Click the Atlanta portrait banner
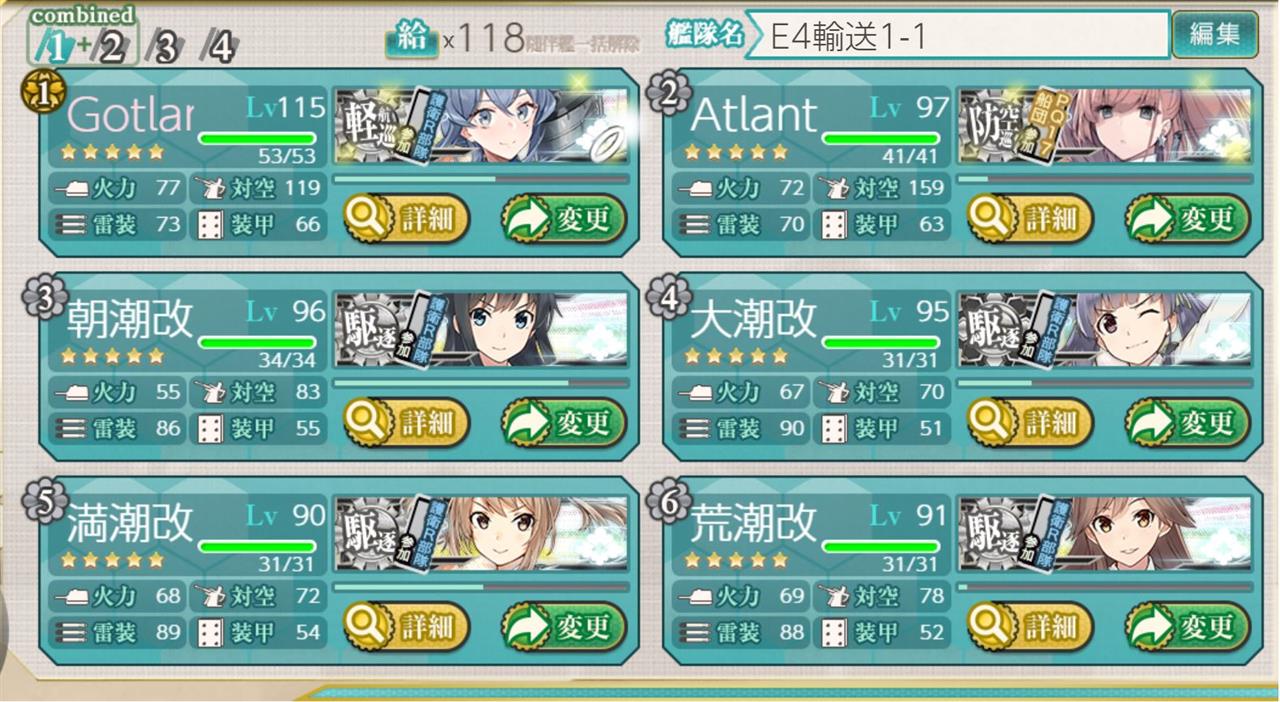 (1106, 126)
